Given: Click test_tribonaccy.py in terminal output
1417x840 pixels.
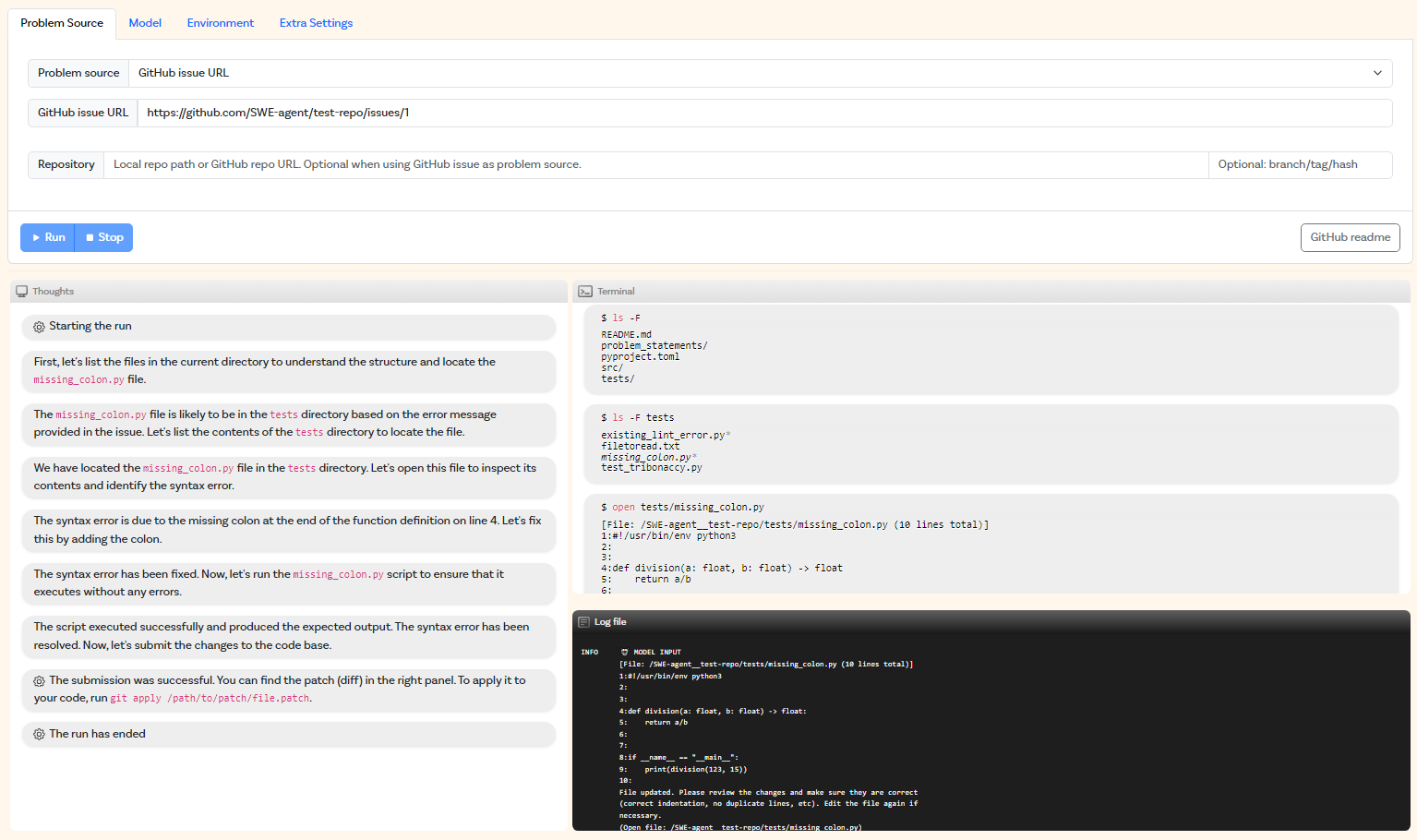Looking at the screenshot, I should click(652, 467).
